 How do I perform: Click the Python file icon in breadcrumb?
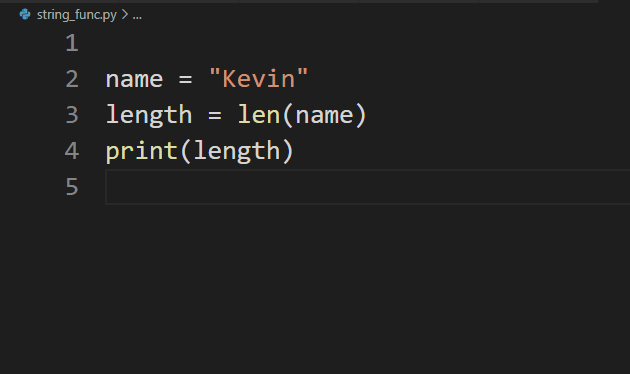coord(25,15)
